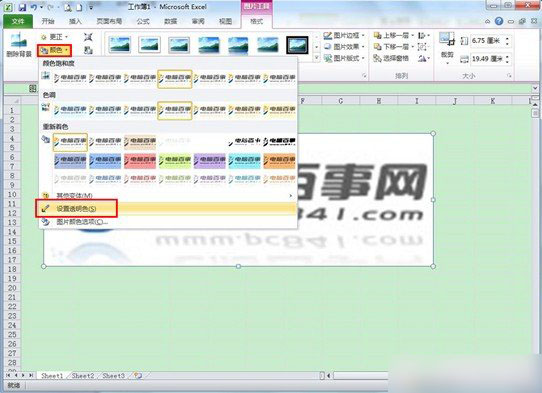Open the 下移一层 send backward dropdown
The width and height of the screenshot is (542, 393).
click(413, 47)
